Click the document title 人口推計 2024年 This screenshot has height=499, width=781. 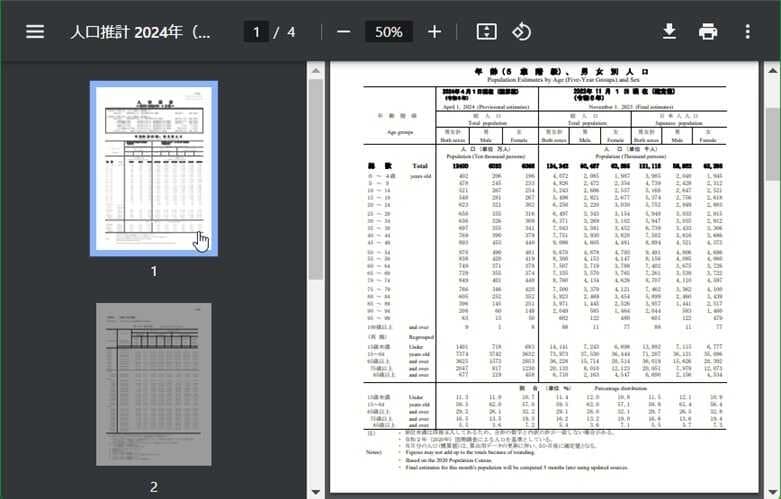click(141, 32)
